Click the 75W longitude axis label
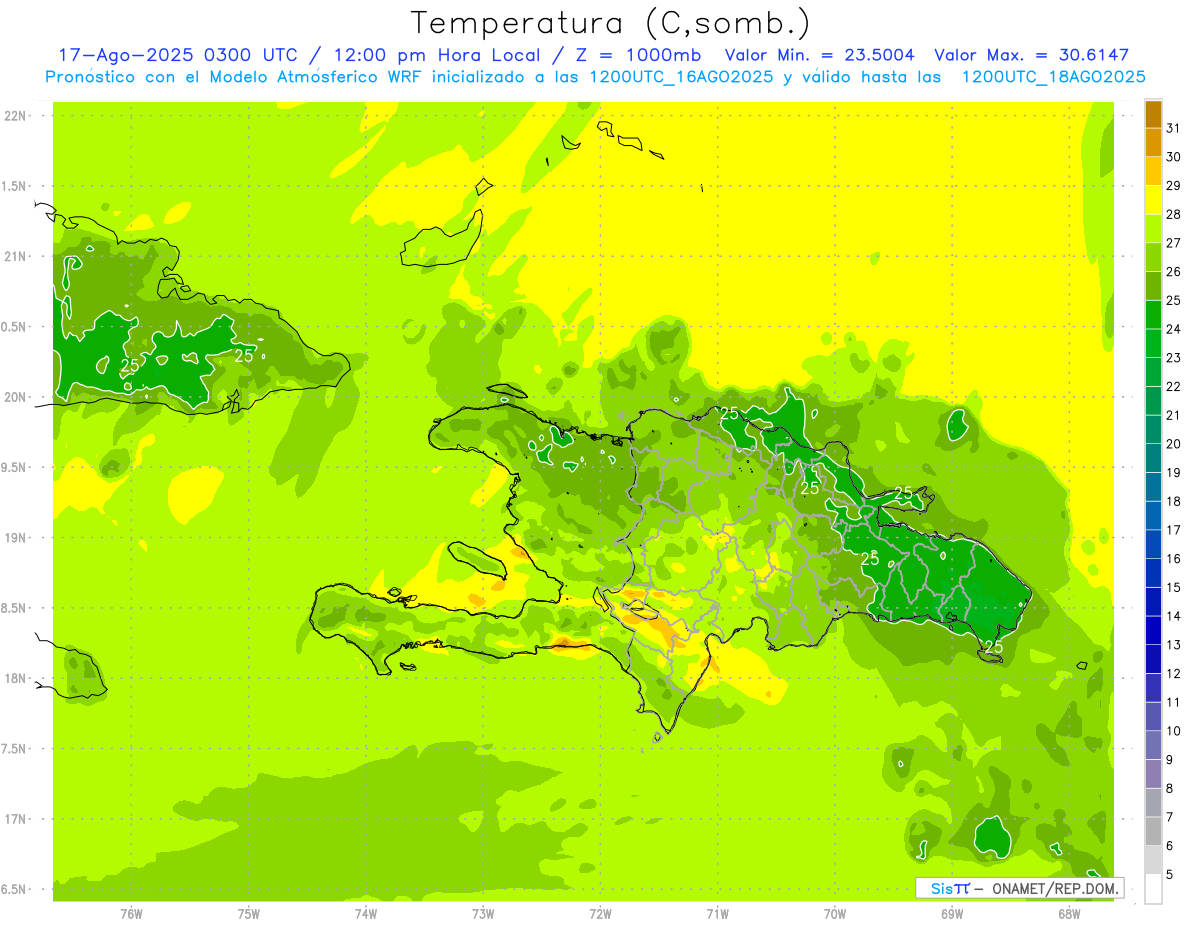Image resolution: width=1200 pixels, height=927 pixels. pyautogui.click(x=249, y=913)
